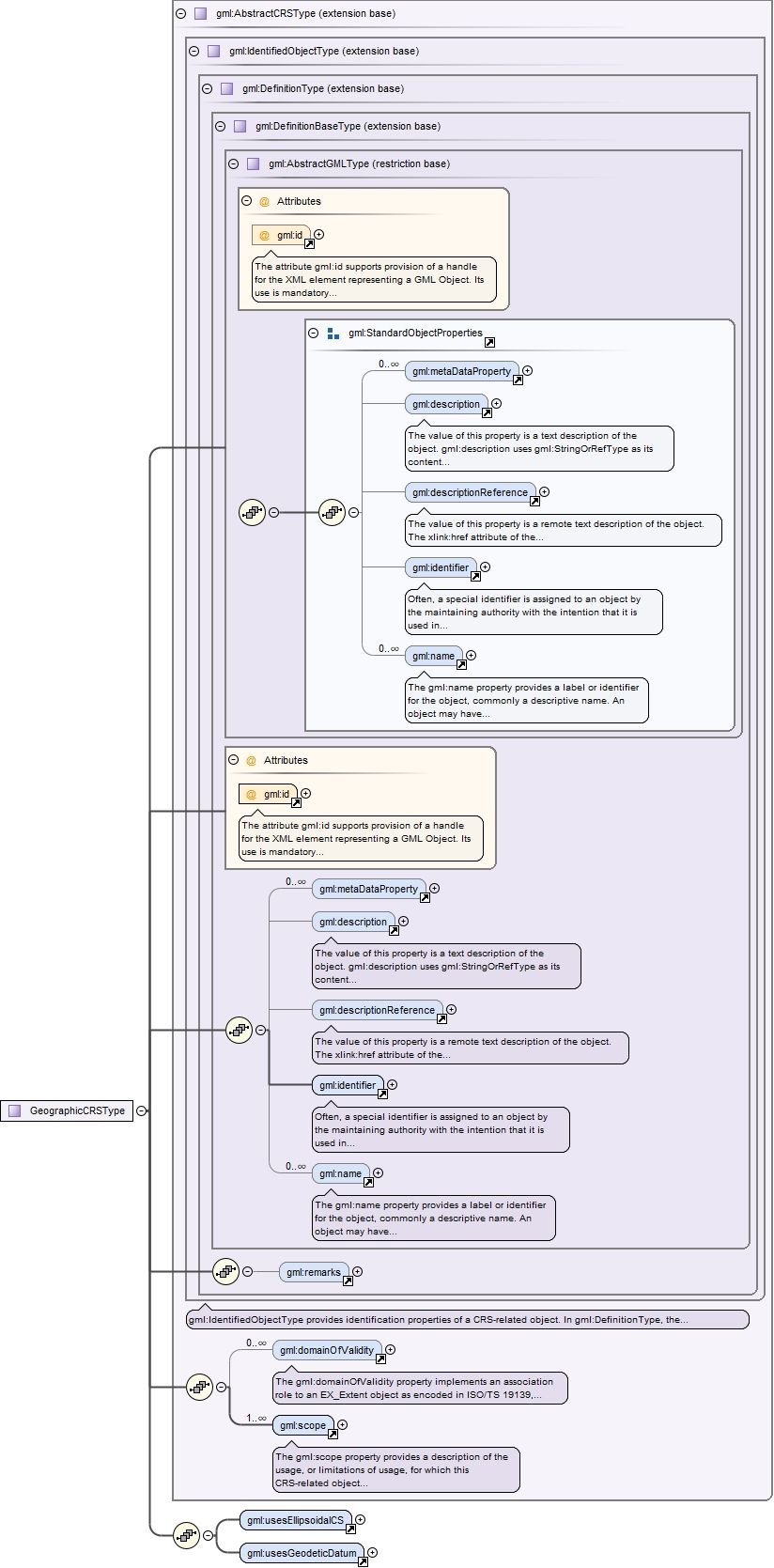Image resolution: width=774 pixels, height=1568 pixels.
Task: Collapse the GeographicCRSType root node
Action: (x=141, y=1110)
